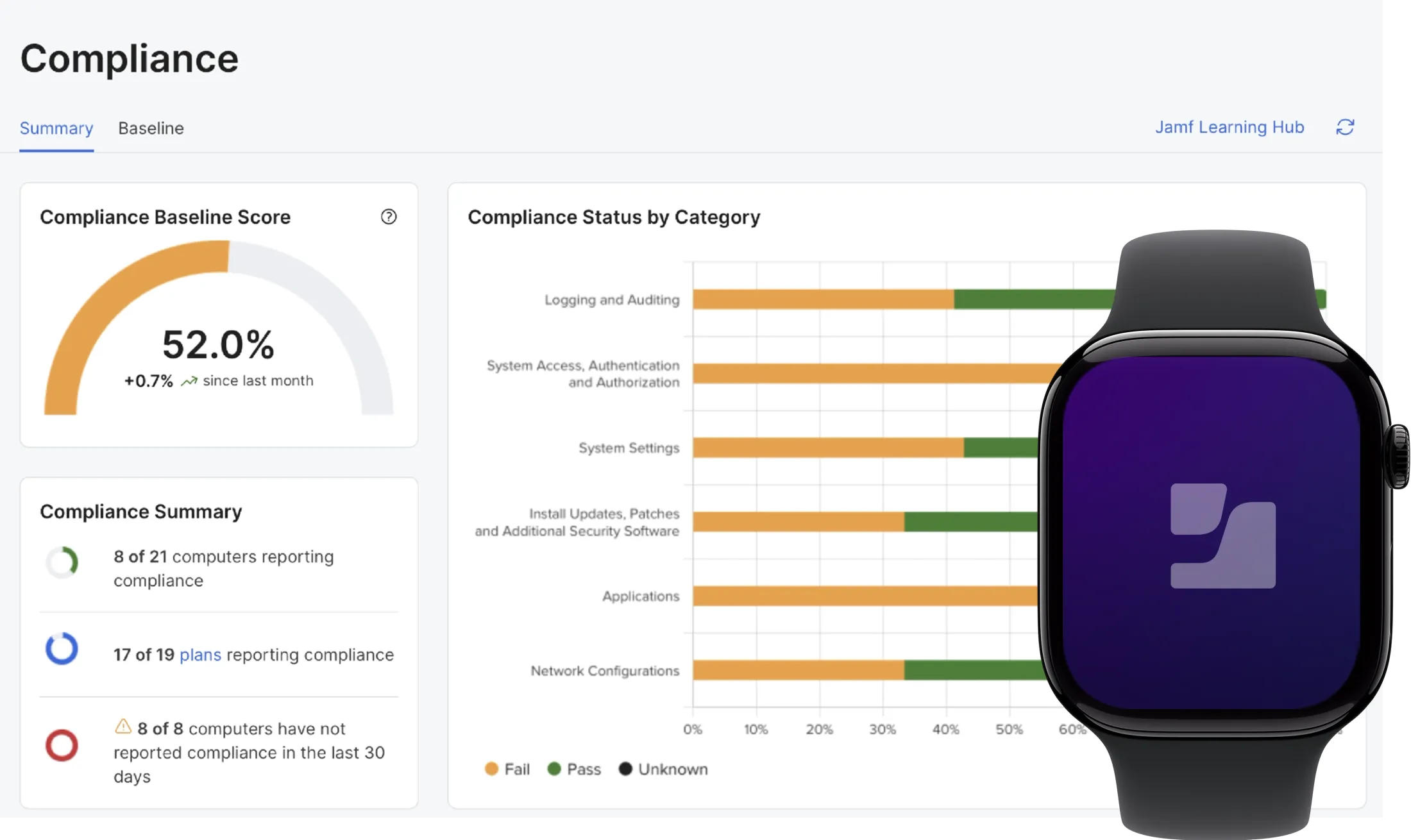
Task: Switch to the Baseline tab
Action: (151, 128)
